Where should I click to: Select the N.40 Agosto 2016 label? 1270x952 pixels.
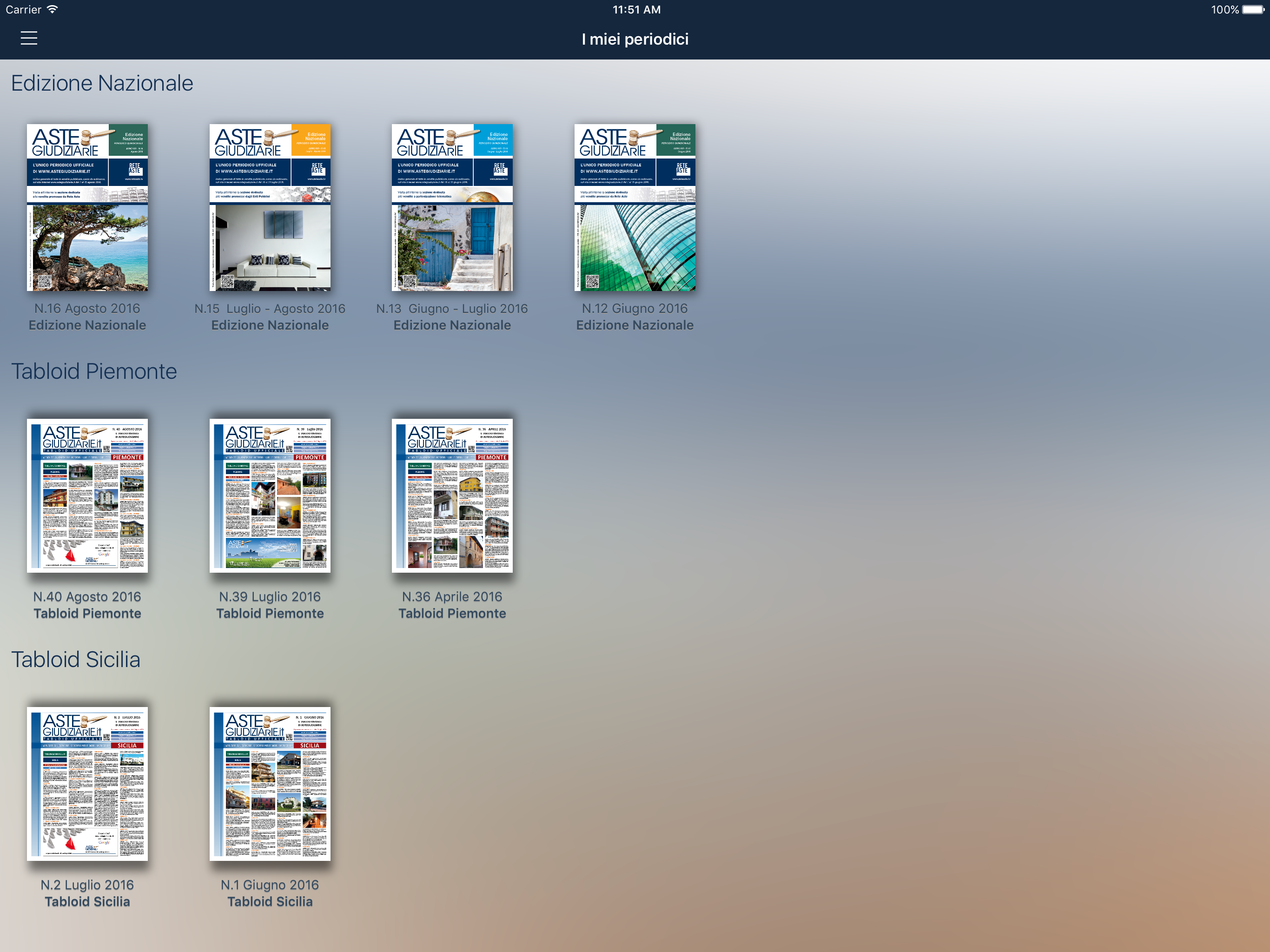pos(87,596)
